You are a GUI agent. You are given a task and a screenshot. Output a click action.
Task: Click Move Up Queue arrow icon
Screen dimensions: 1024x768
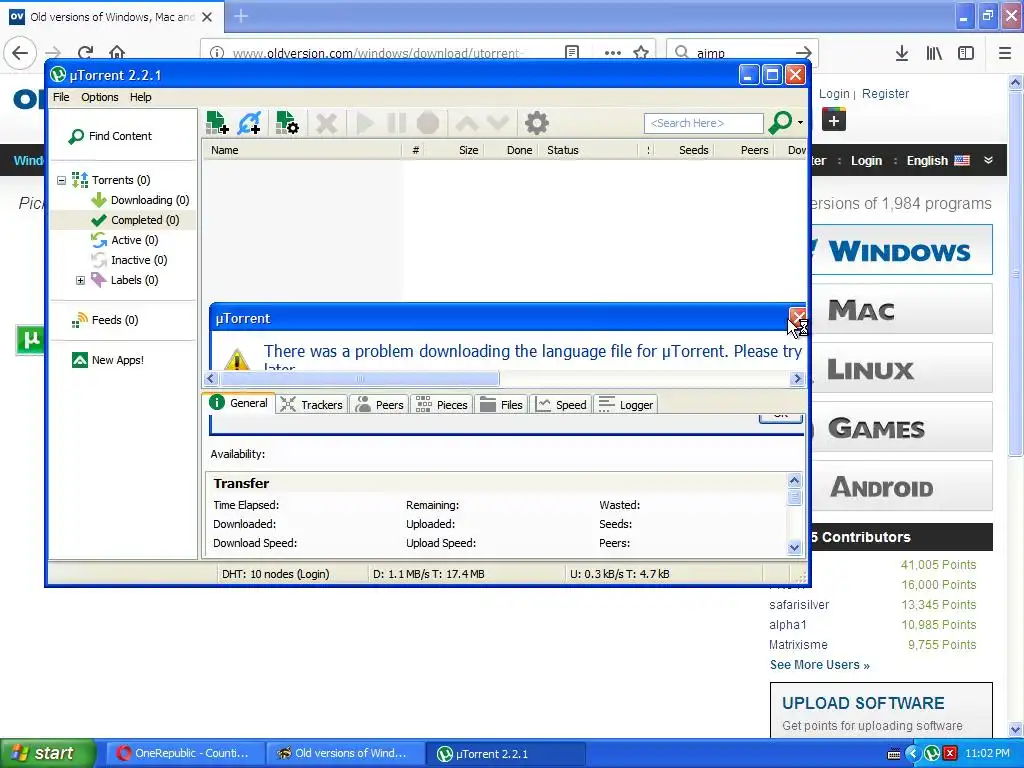(466, 123)
